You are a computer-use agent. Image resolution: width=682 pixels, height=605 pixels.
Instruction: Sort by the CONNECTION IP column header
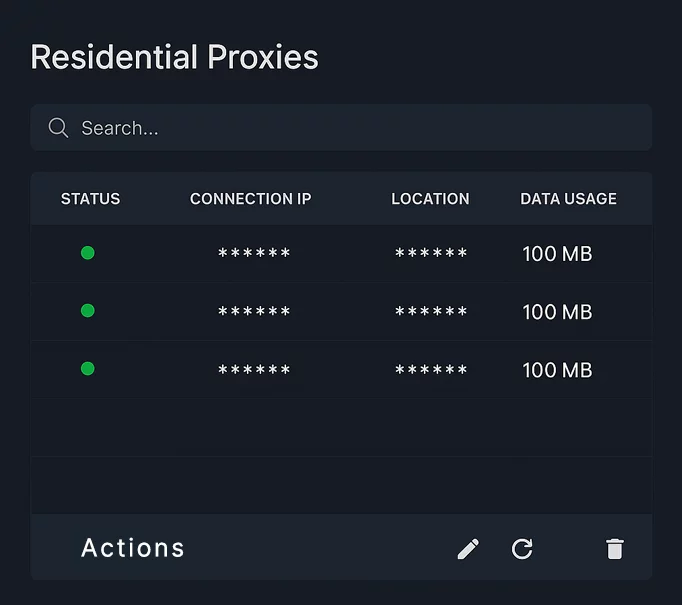pyautogui.click(x=250, y=199)
